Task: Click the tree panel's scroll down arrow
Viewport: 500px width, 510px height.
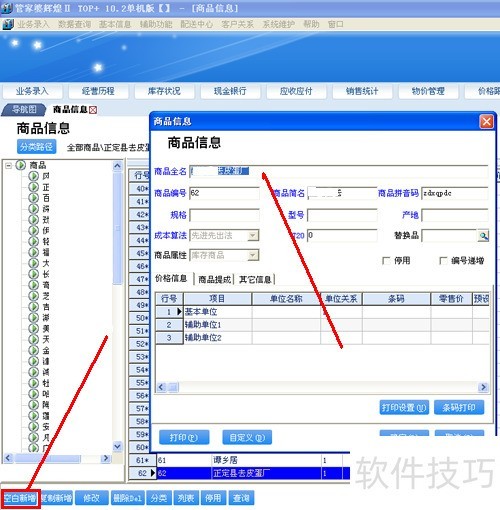Action: (117, 446)
